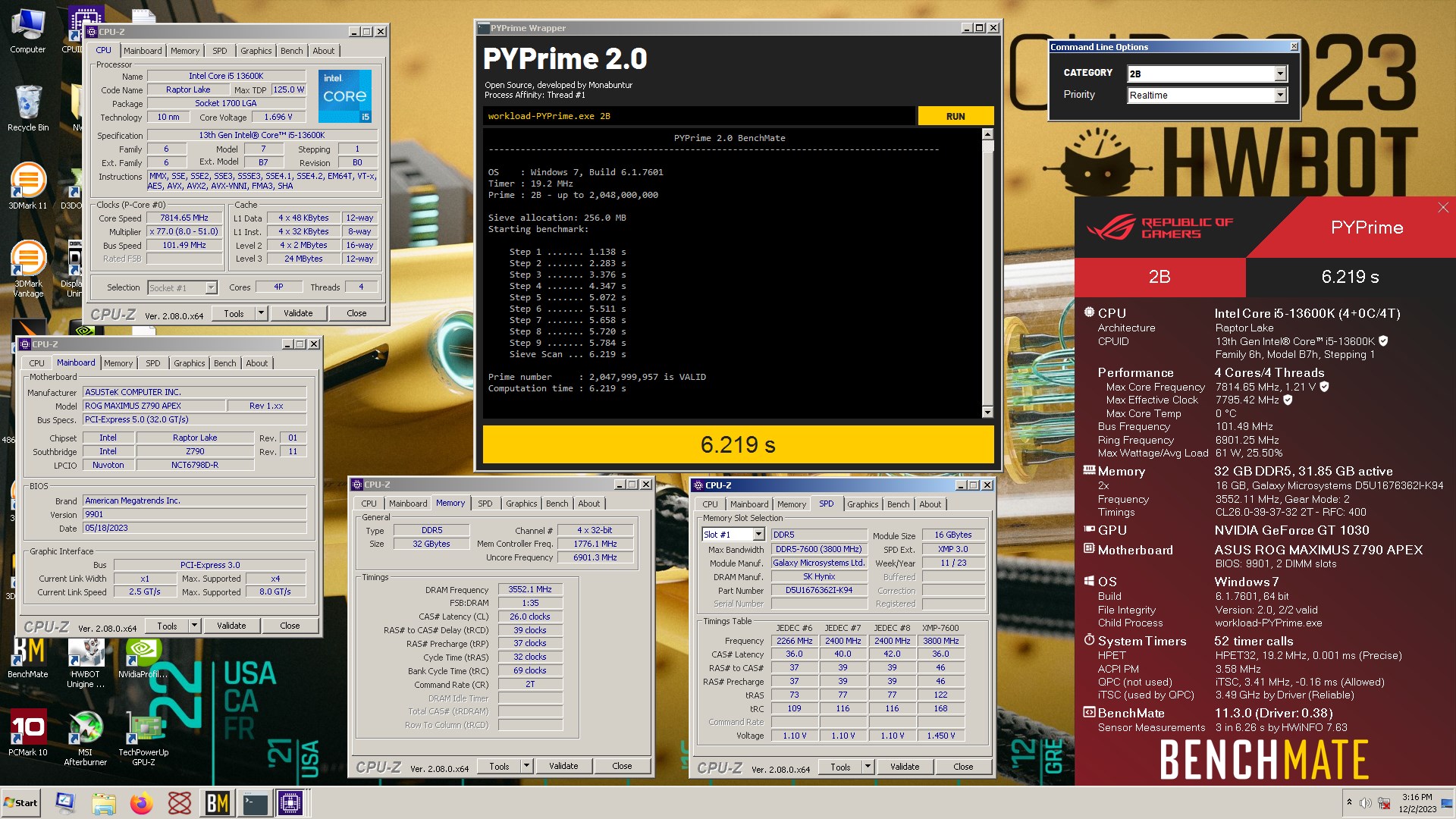This screenshot has height=819, width=1456.
Task: Launch MSI Afterburner desktop shortcut
Action: click(x=85, y=737)
